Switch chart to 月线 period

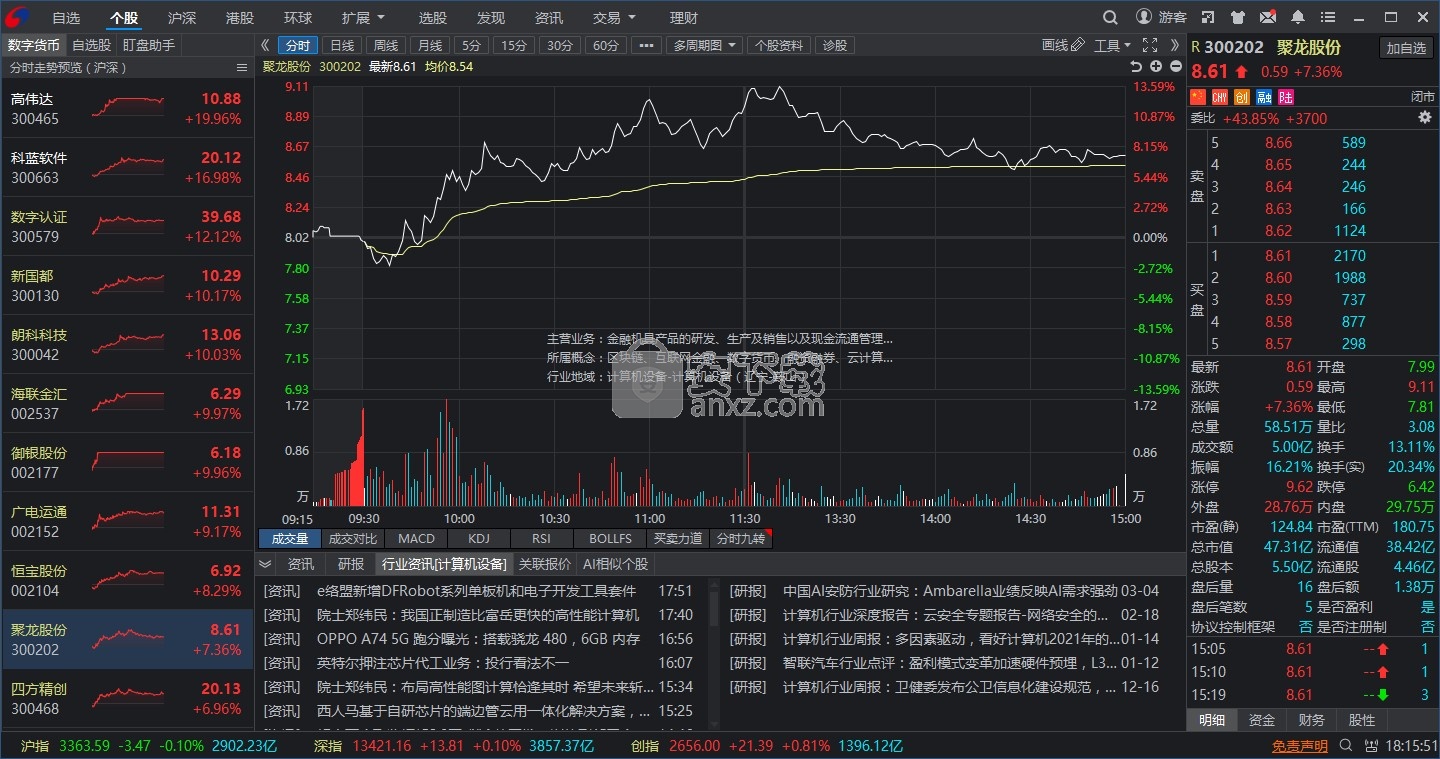click(430, 45)
